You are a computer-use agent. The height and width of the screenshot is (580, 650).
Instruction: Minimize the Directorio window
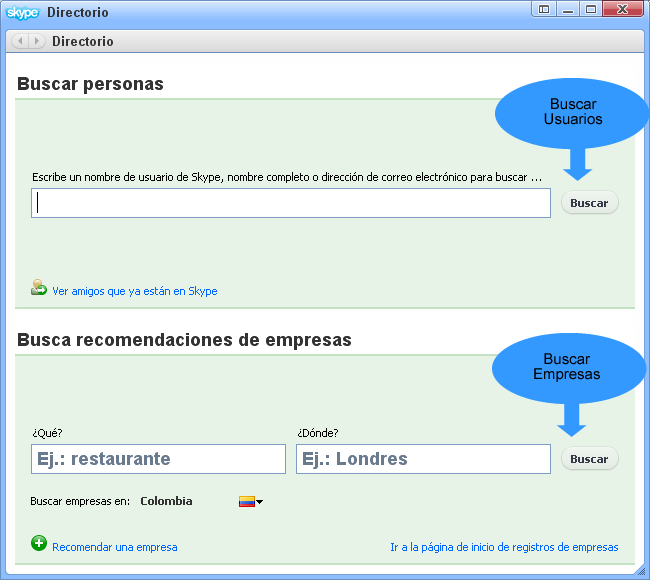click(568, 10)
